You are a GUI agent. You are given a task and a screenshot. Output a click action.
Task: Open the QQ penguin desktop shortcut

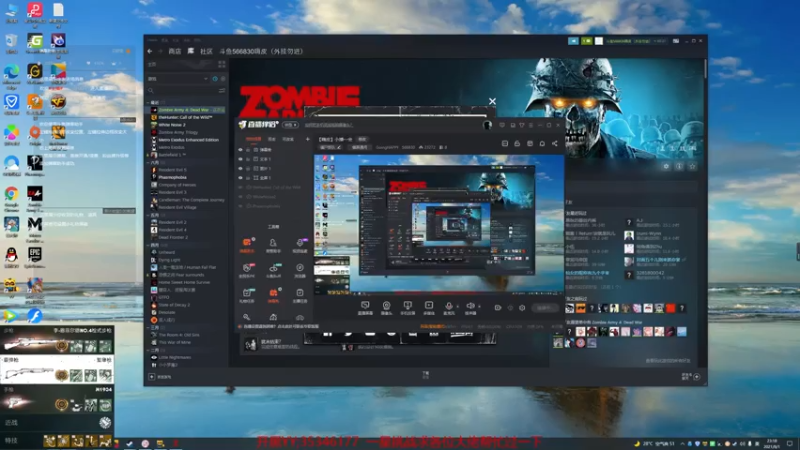coord(11,258)
